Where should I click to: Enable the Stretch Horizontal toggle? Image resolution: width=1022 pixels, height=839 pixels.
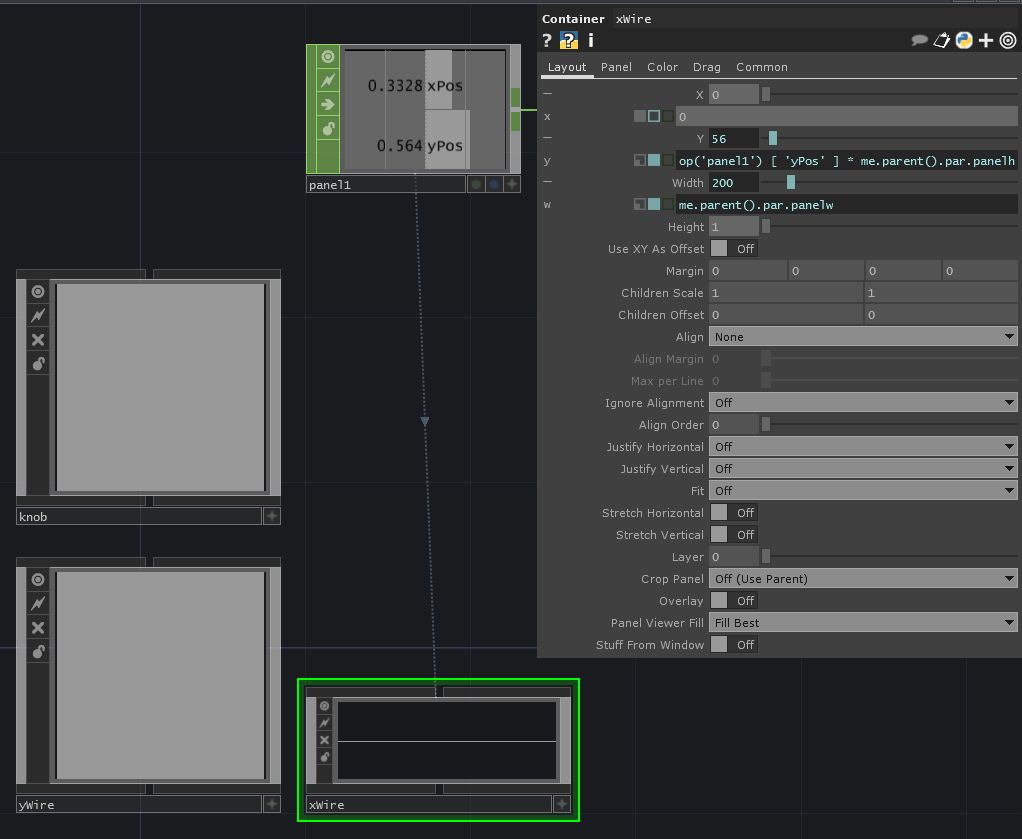pyautogui.click(x=733, y=513)
